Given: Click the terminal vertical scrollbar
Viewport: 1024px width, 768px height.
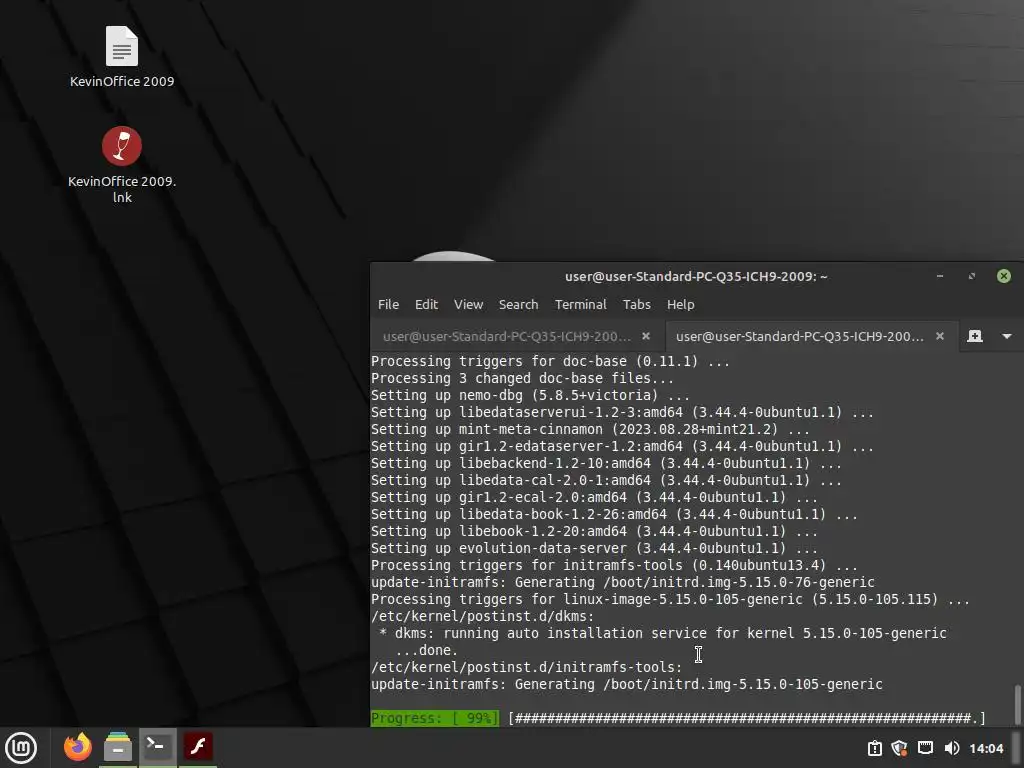Looking at the screenshot, I should (1017, 705).
